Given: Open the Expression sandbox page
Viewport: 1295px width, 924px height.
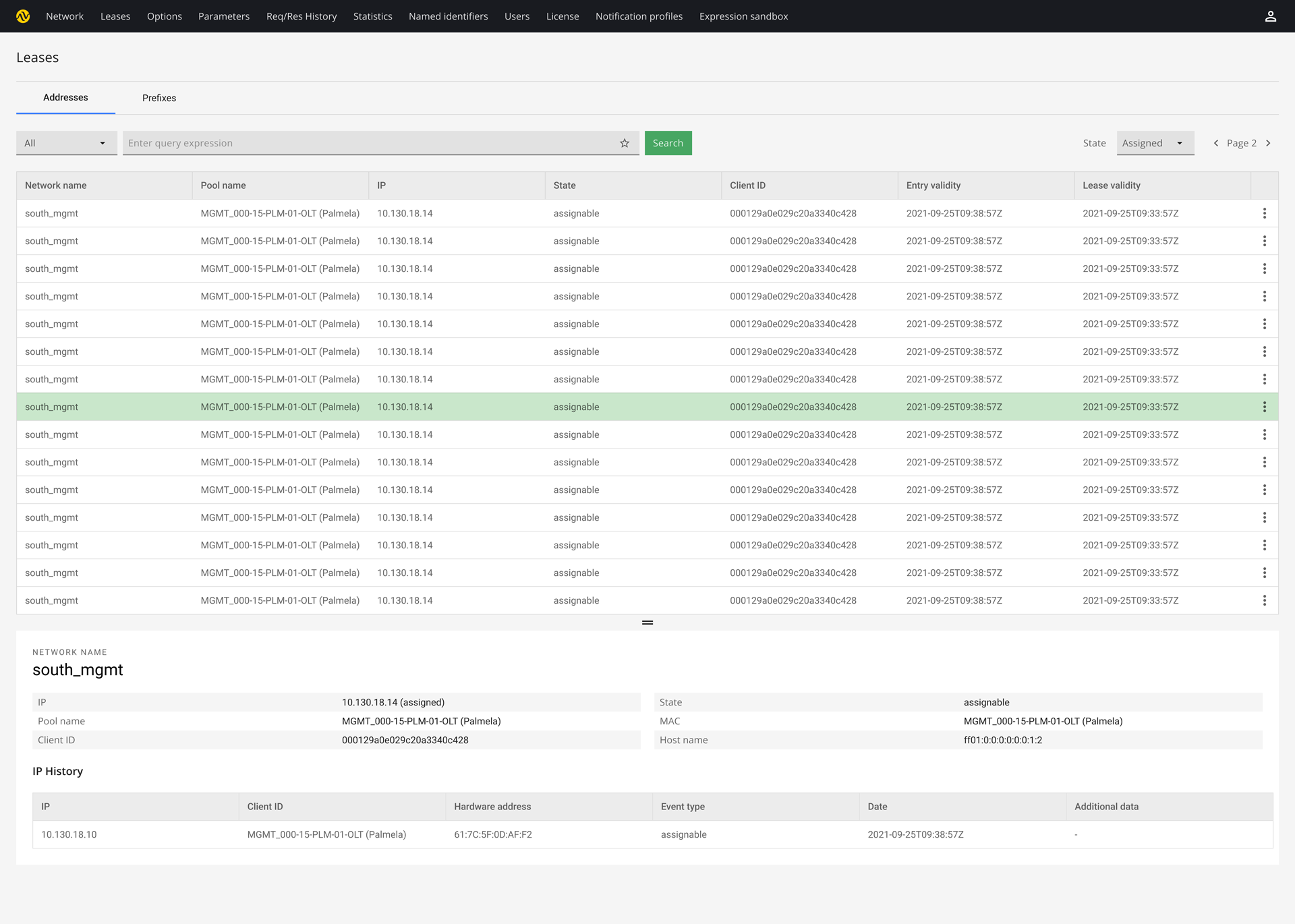Looking at the screenshot, I should click(x=743, y=16).
